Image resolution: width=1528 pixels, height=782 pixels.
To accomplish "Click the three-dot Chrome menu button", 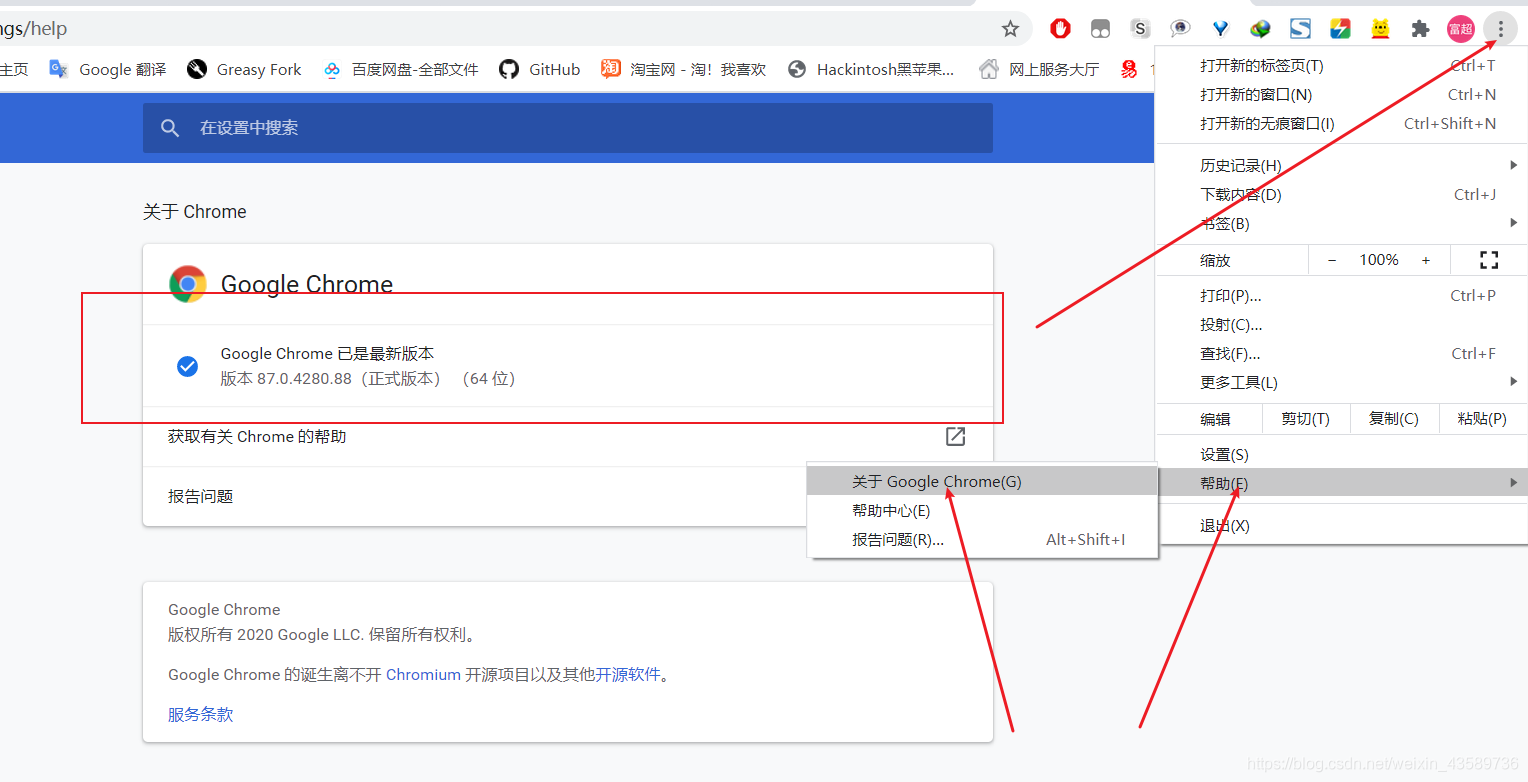I will click(x=1500, y=29).
